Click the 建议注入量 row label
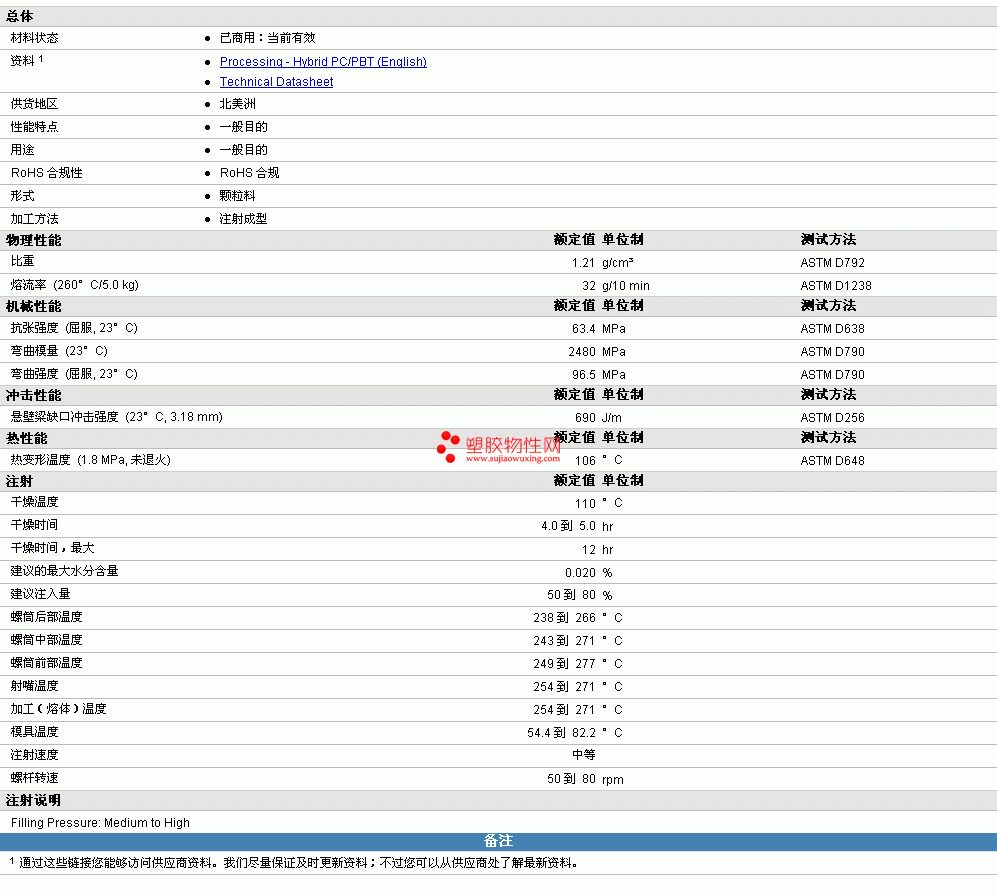The image size is (997, 896). pos(40,594)
